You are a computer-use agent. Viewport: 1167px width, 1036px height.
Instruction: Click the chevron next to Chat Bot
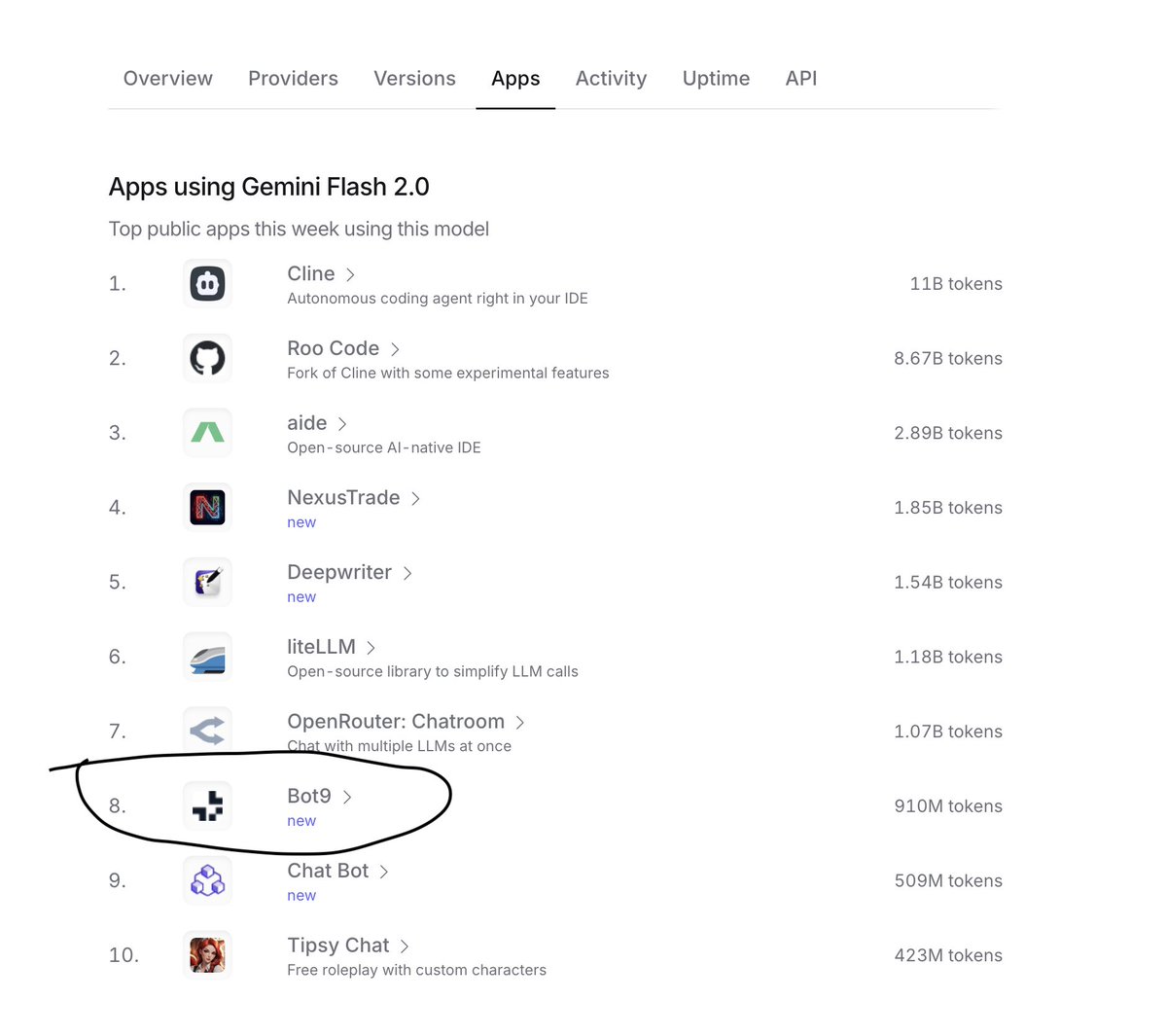click(x=384, y=872)
